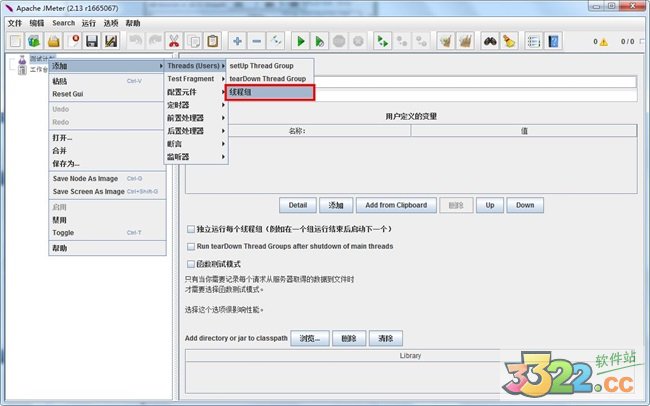This screenshot has width=650, height=406.
Task: Expand the 断言 submenu
Action: point(196,144)
